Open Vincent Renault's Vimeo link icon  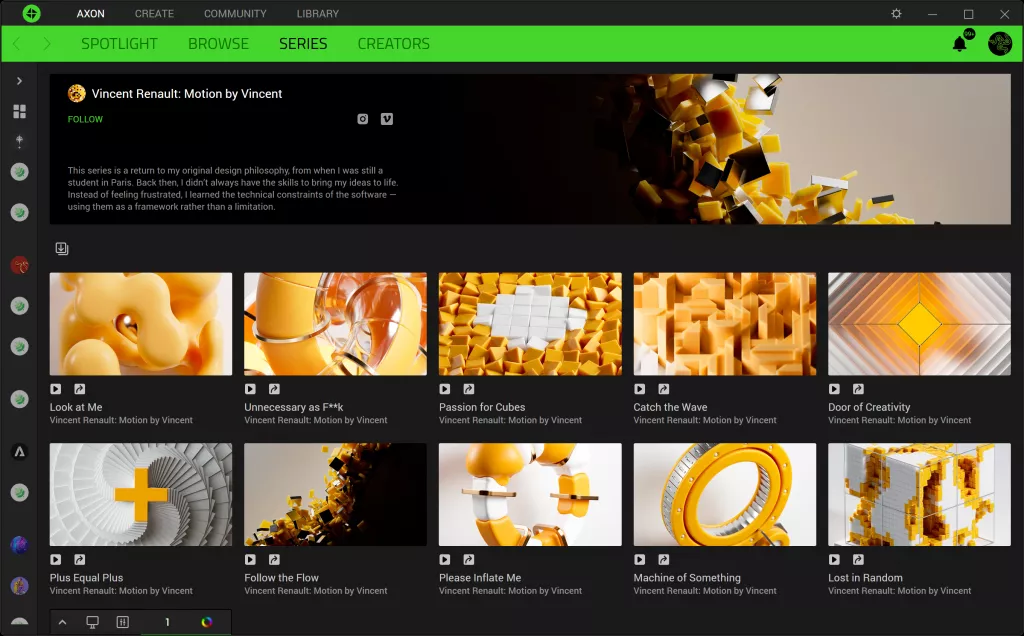[387, 119]
